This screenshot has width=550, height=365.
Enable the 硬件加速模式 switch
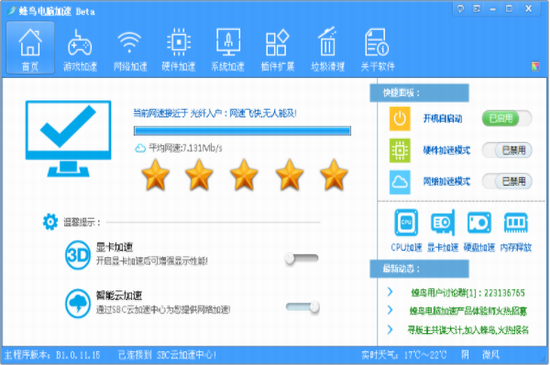(x=507, y=150)
